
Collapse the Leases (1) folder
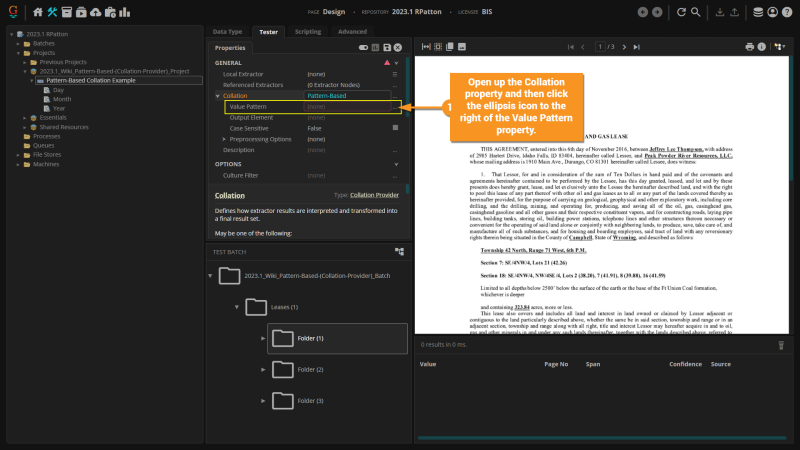click(237, 307)
